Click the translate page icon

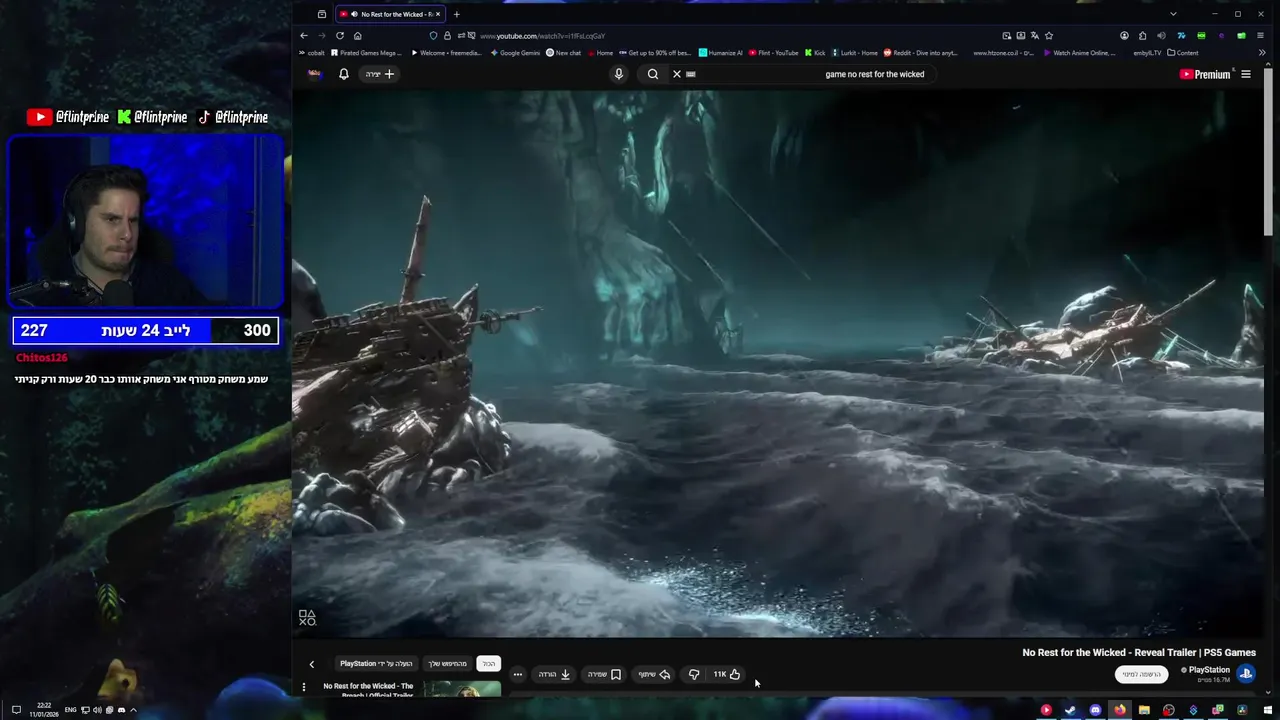coord(1035,36)
